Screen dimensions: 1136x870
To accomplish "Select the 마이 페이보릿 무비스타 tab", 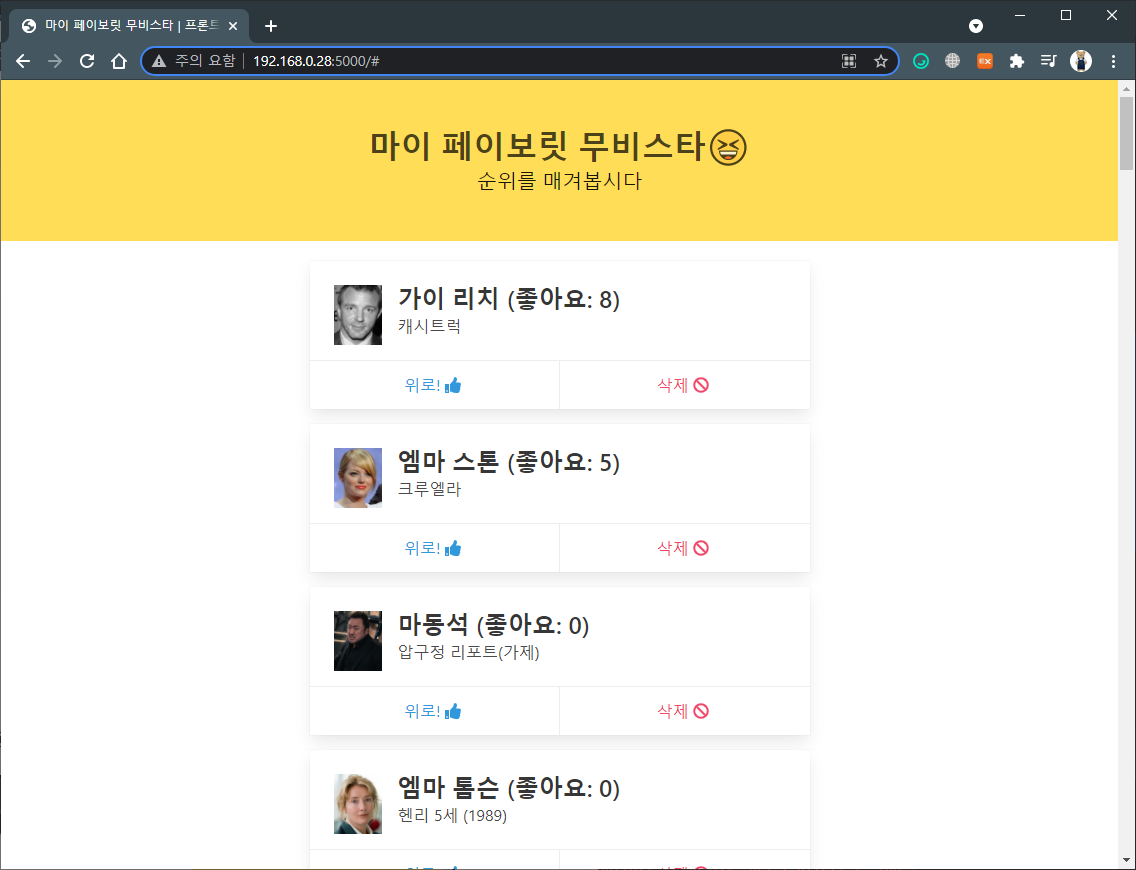I will pyautogui.click(x=129, y=26).
